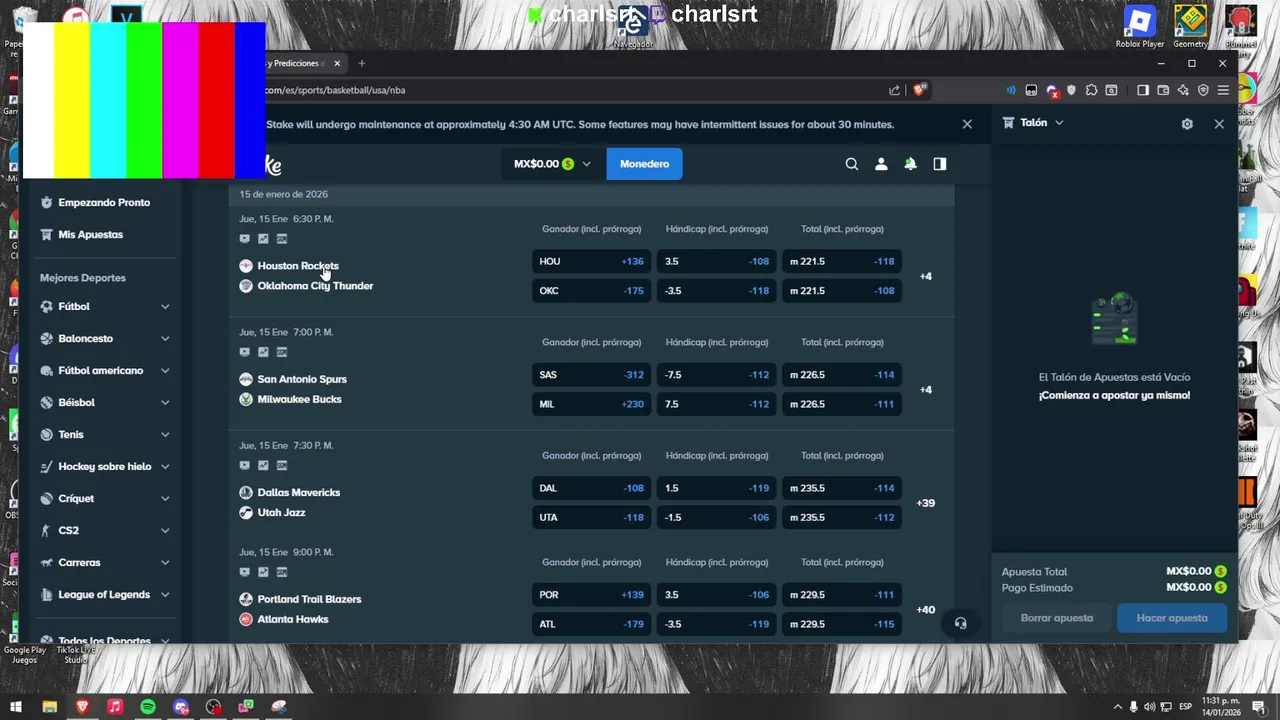Viewport: 1280px width, 720px height.
Task: Click the Borrar apuesta button
Action: tap(1057, 618)
